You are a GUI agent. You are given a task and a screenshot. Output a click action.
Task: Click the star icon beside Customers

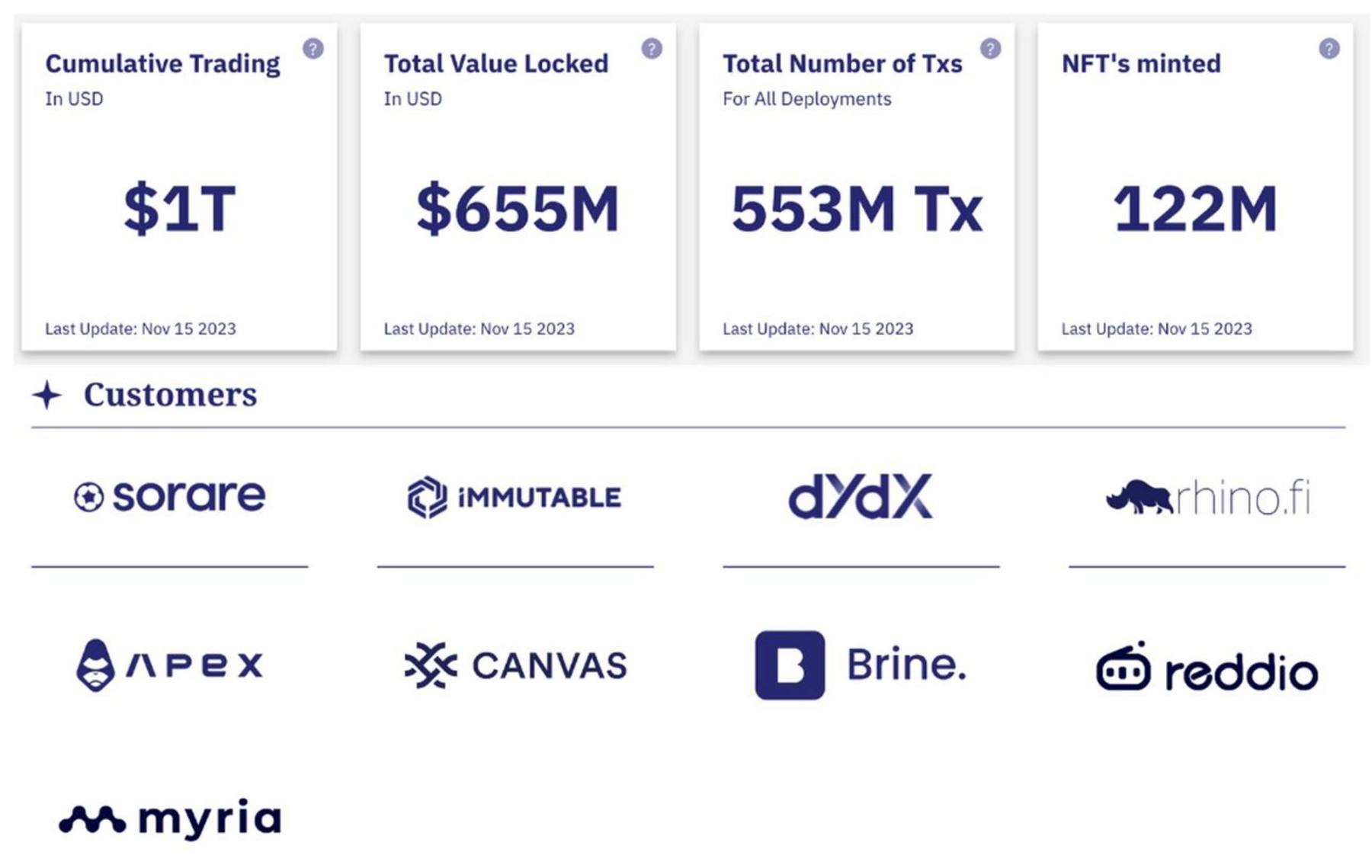pyautogui.click(x=47, y=395)
